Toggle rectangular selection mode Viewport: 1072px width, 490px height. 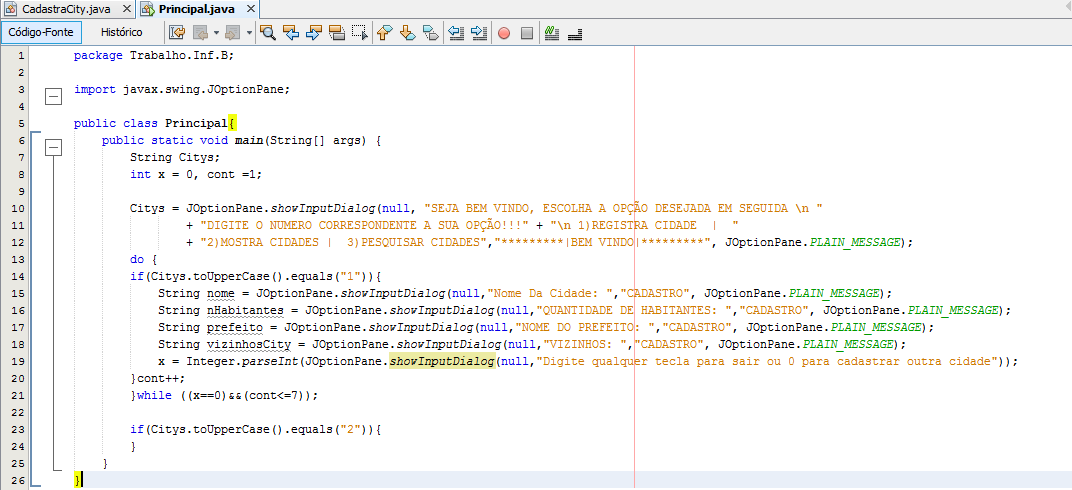[x=360, y=32]
